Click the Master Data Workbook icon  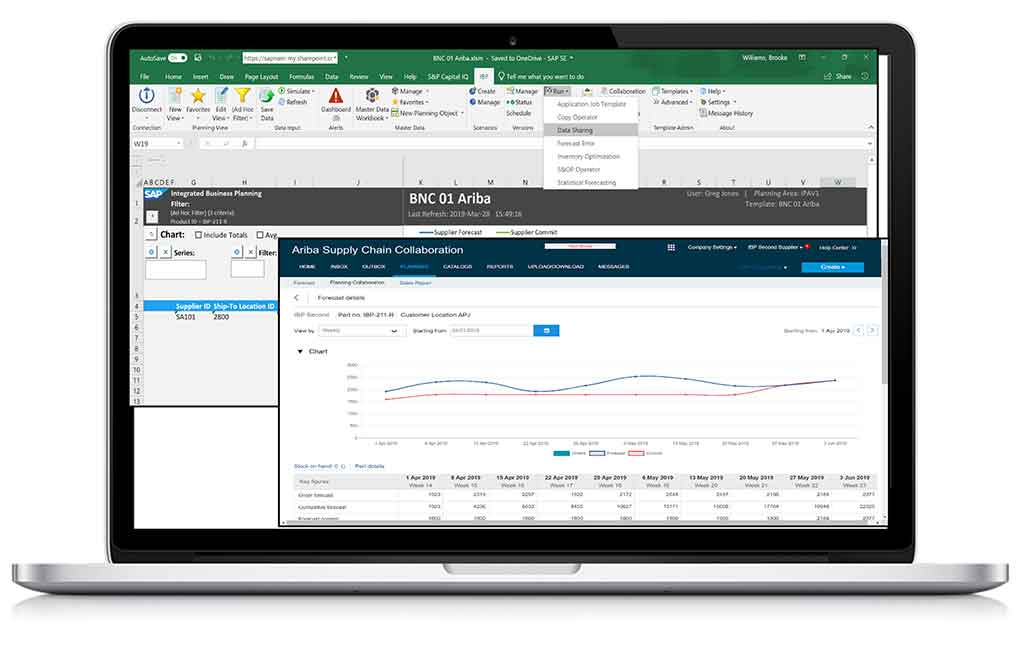click(372, 96)
